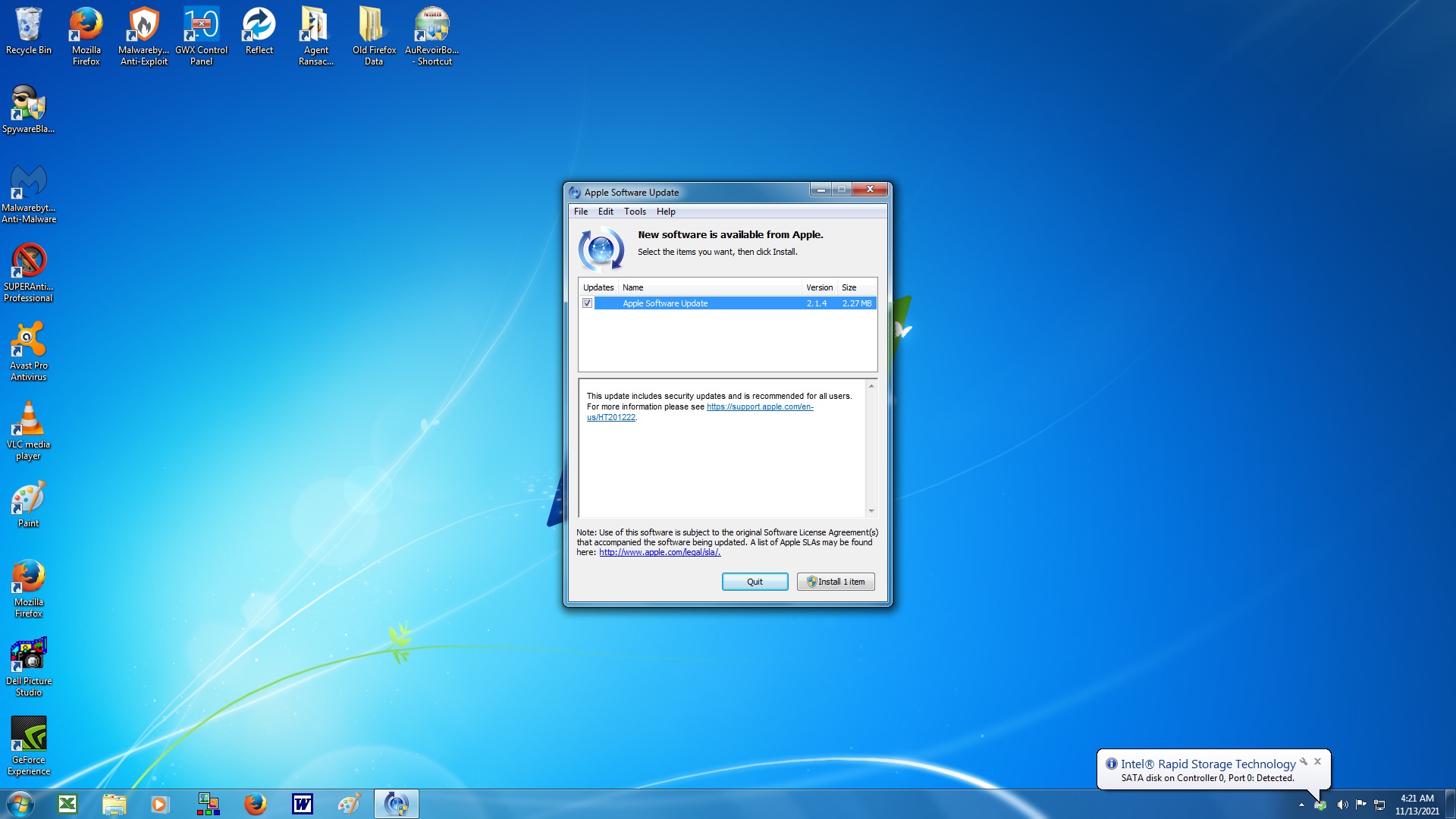
Task: Launch Windows Media Player from taskbar
Action: 160,804
